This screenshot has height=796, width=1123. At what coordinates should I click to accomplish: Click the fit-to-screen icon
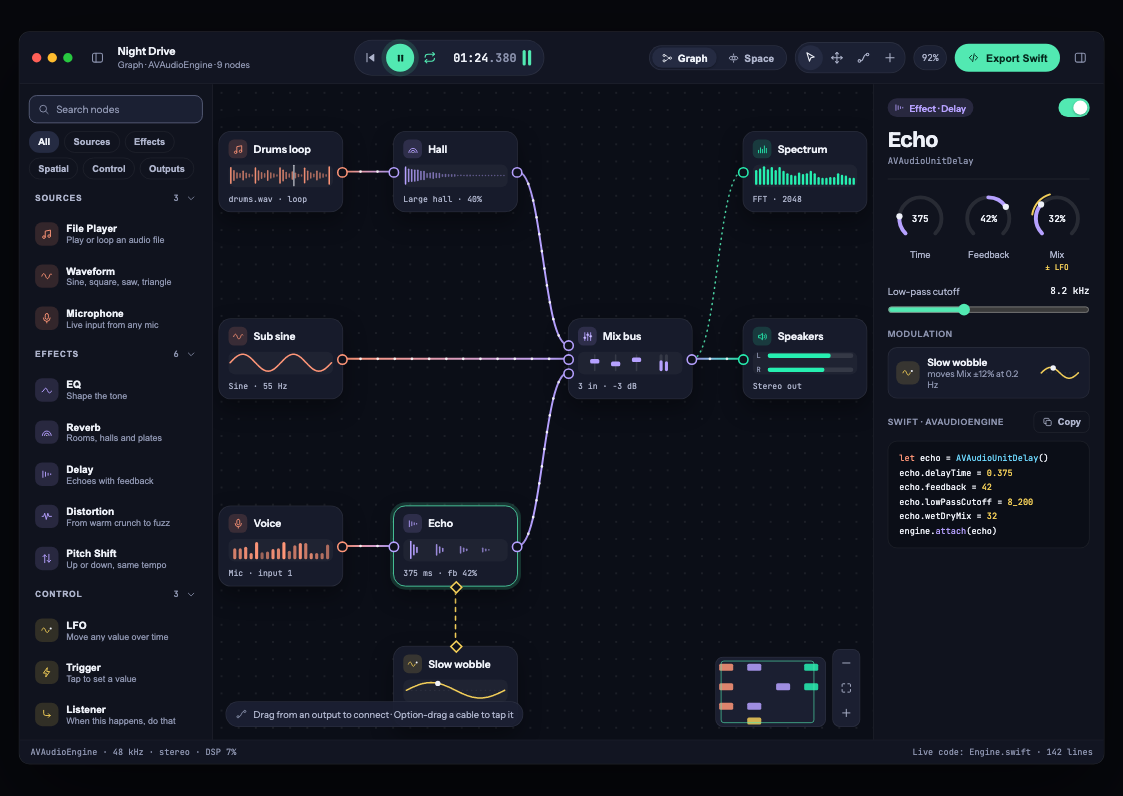[x=846, y=688]
